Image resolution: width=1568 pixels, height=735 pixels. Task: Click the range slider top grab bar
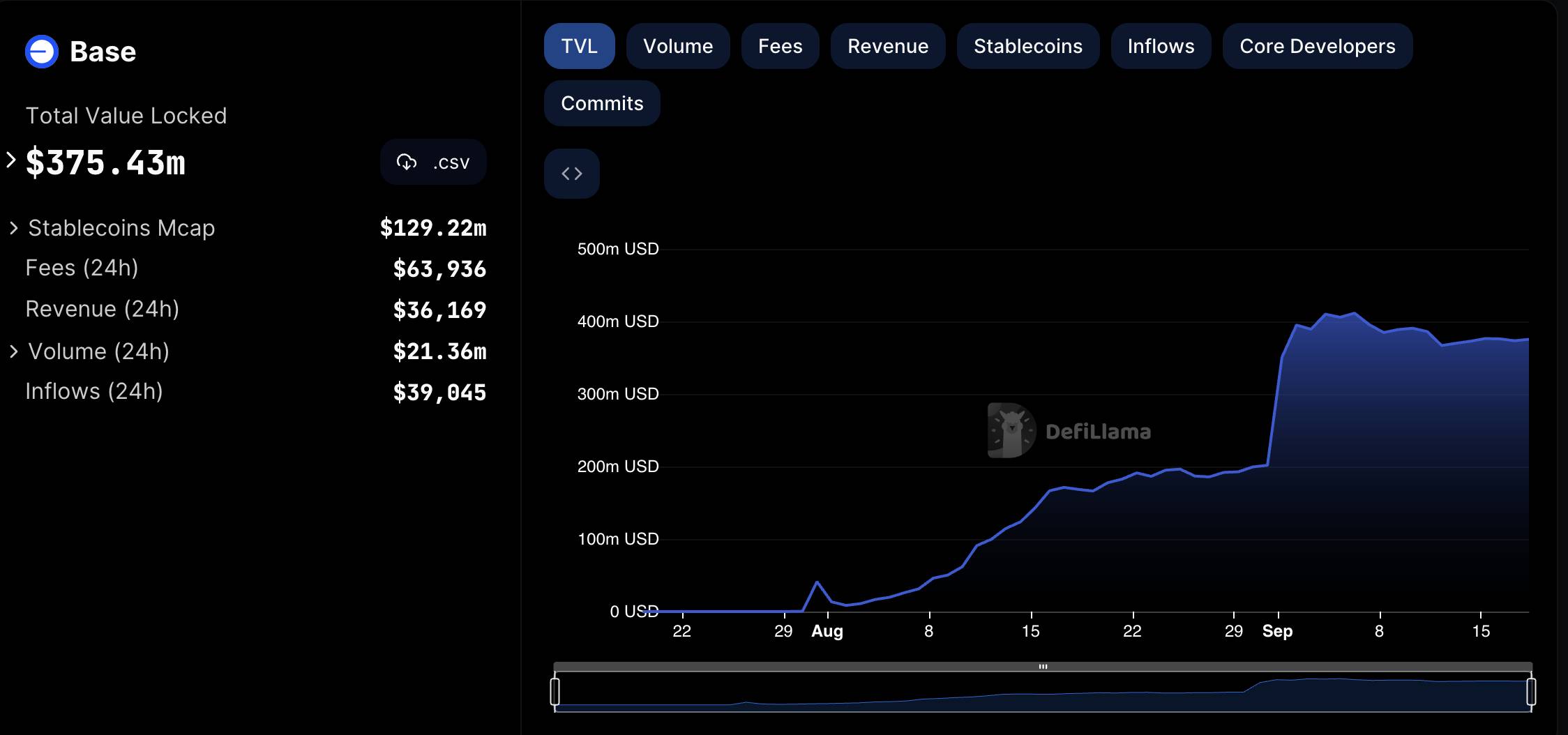1043,667
